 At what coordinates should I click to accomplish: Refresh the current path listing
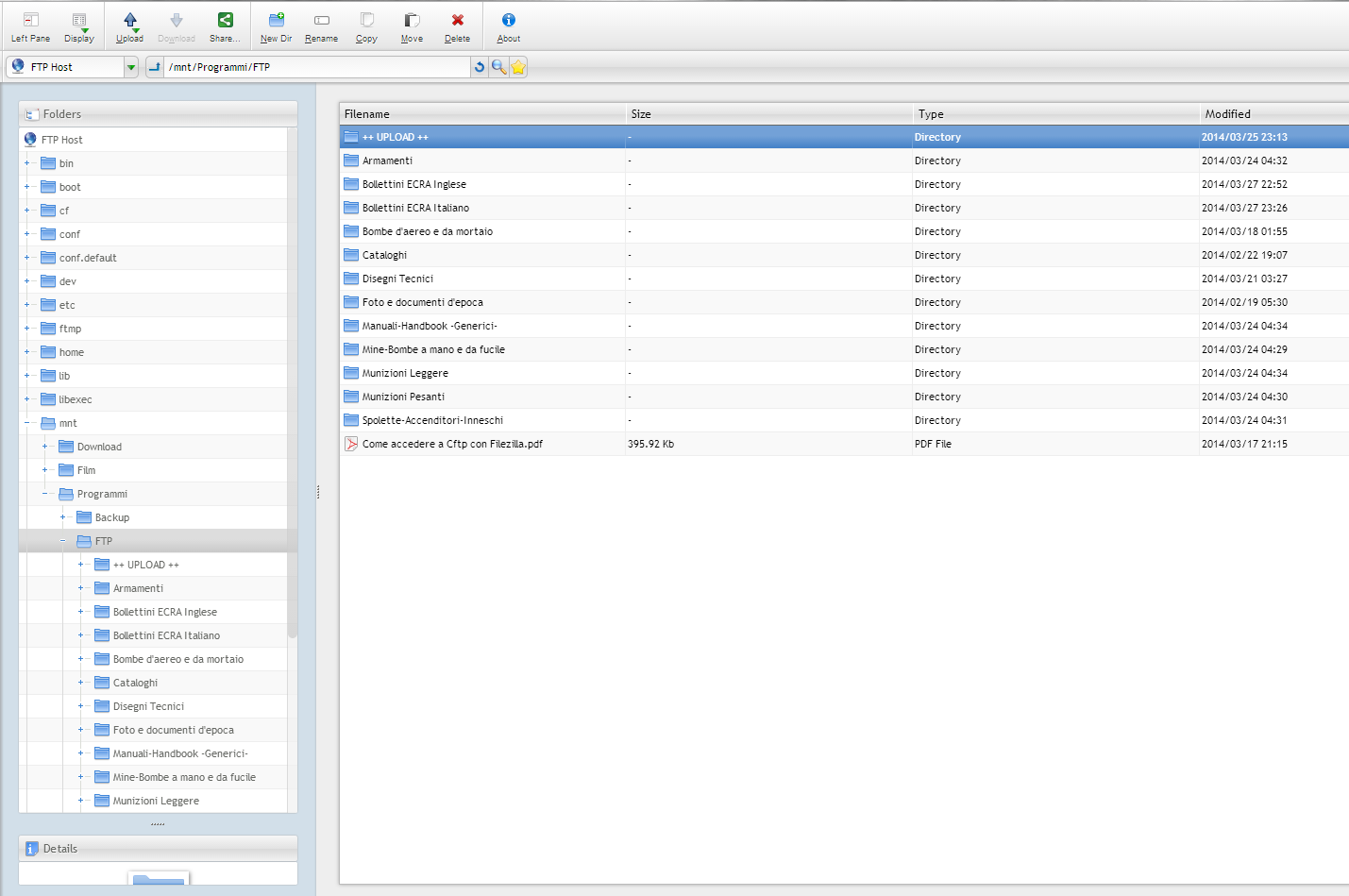pyautogui.click(x=480, y=67)
